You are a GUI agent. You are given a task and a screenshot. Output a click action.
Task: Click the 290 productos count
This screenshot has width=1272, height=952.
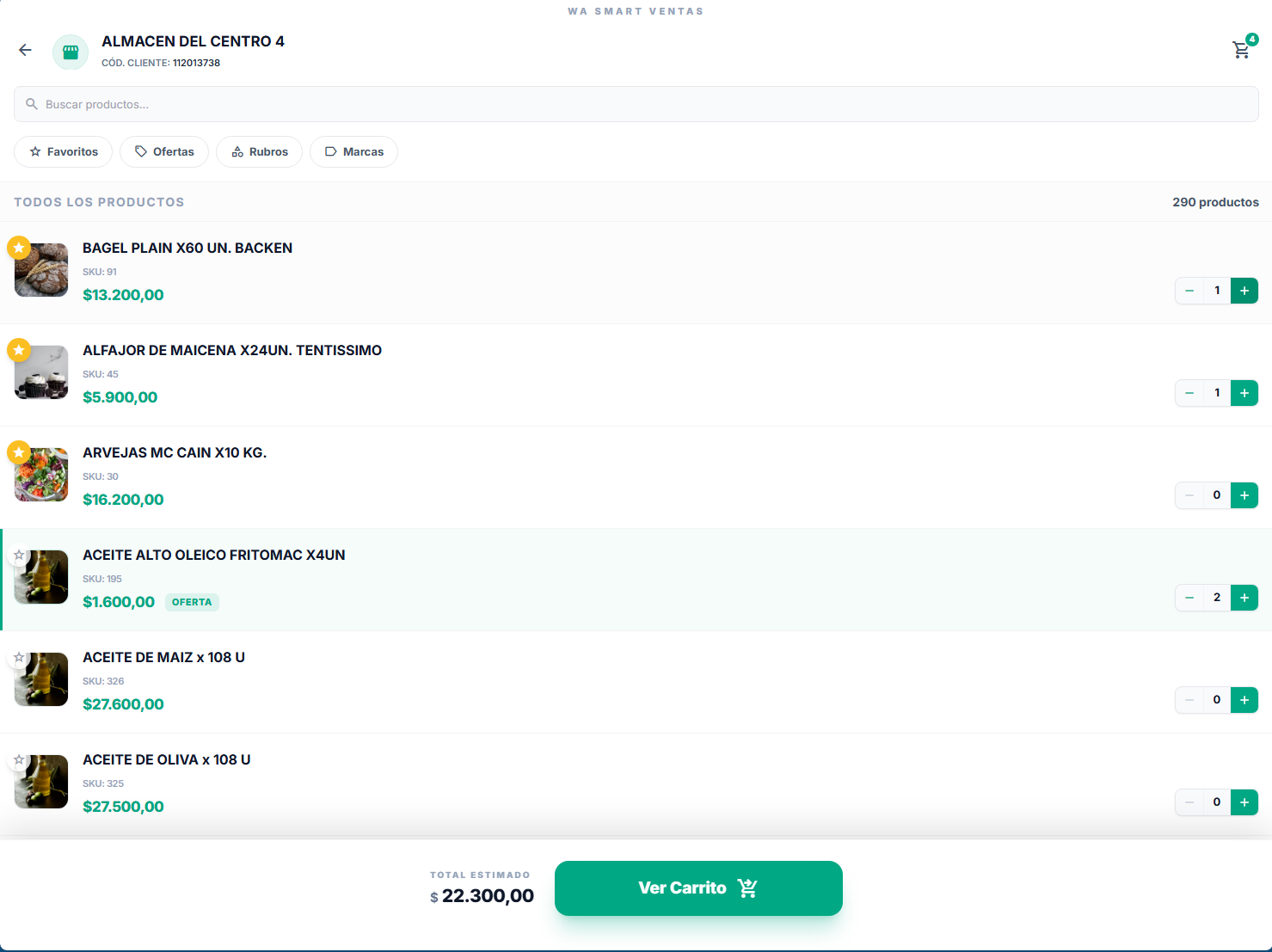(1215, 202)
